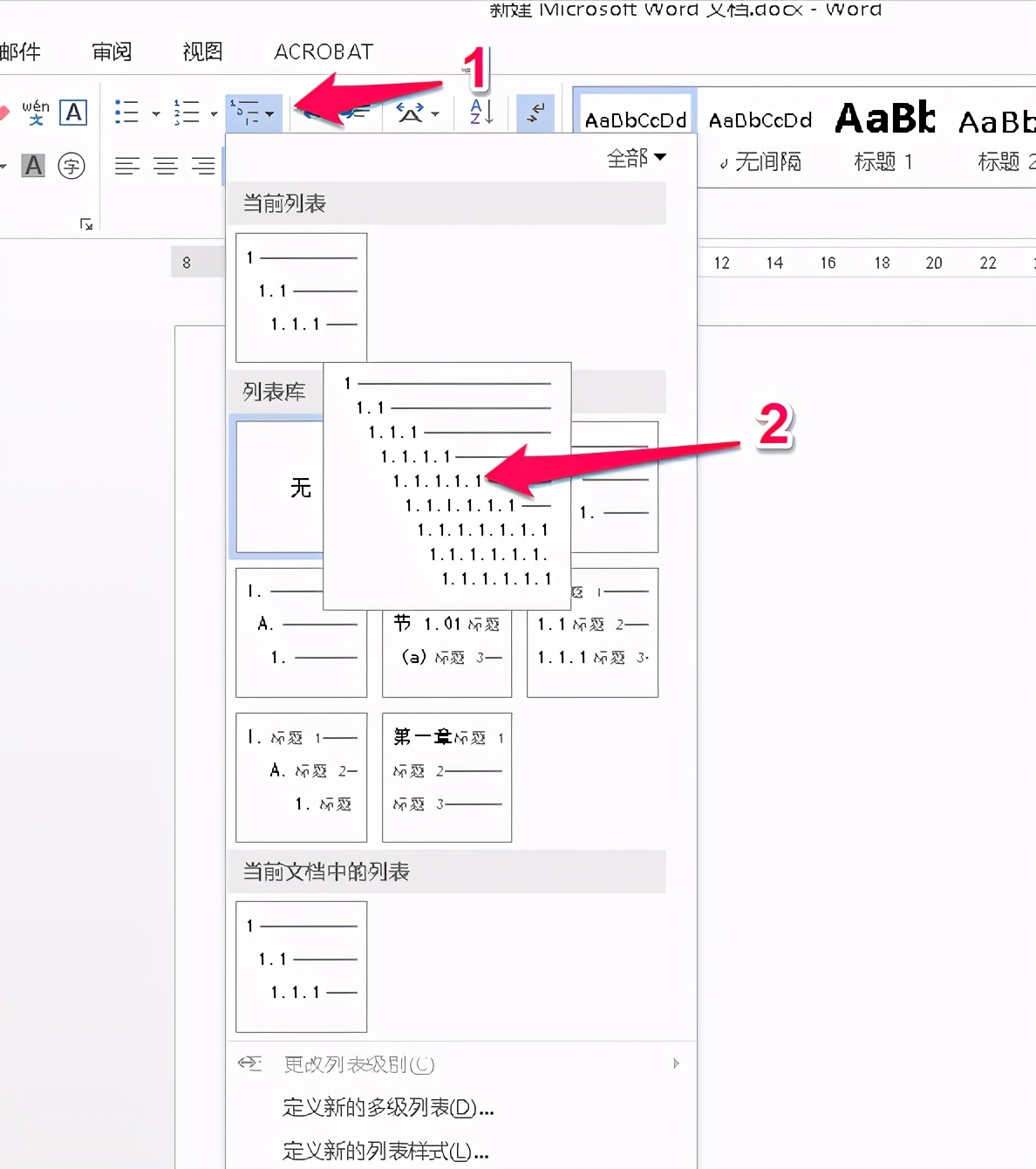The image size is (1036, 1169).
Task: Choose 定义新的多级列表(D)...
Action: tap(460, 1108)
